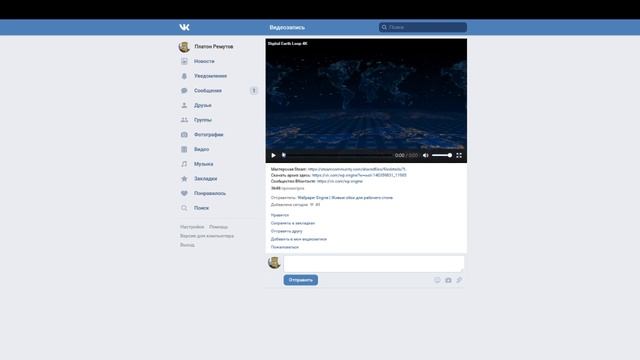Click Сохранить в закладках
Viewport: 640px width, 360px height.
pyautogui.click(x=293, y=223)
